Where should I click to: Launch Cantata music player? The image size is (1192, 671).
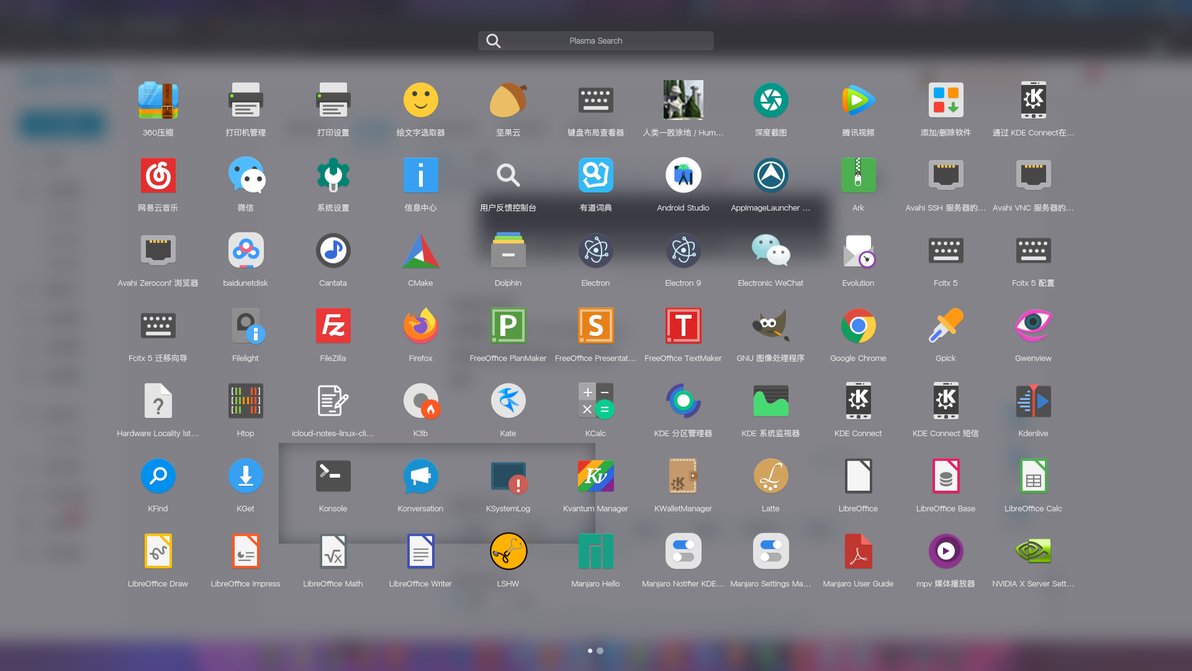(333, 251)
